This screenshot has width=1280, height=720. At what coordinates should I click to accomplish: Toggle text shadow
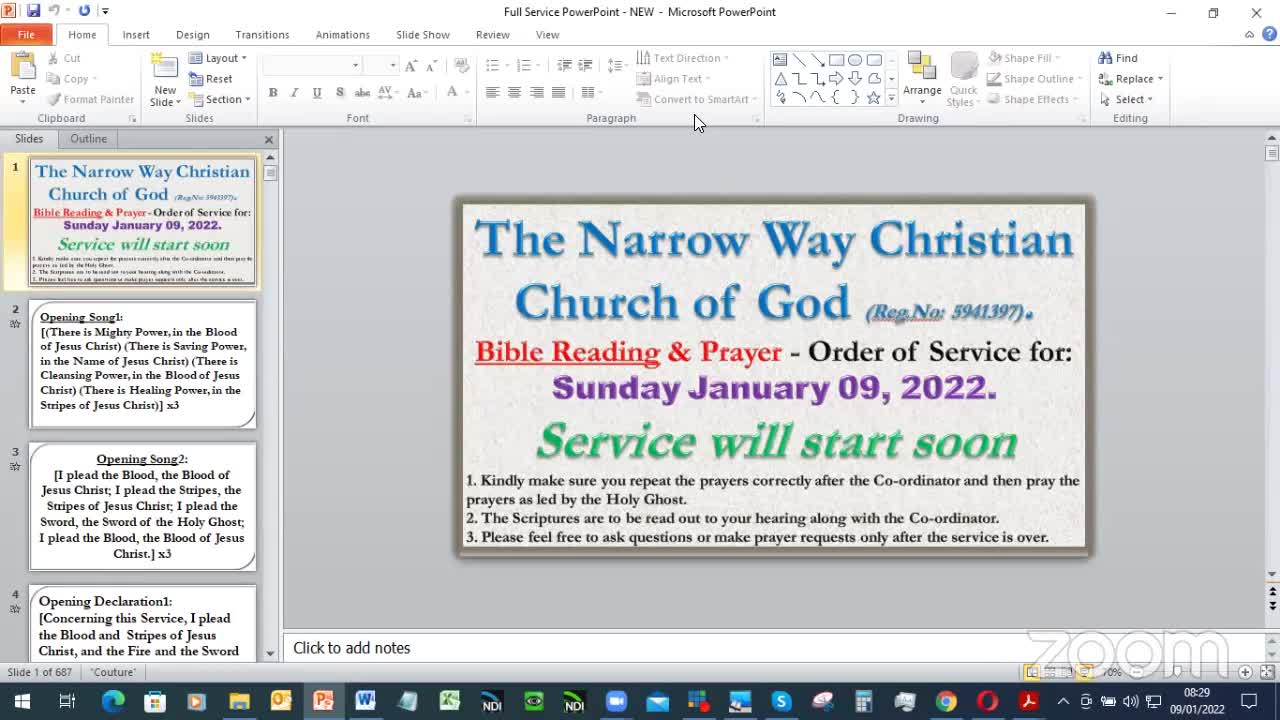tap(340, 92)
